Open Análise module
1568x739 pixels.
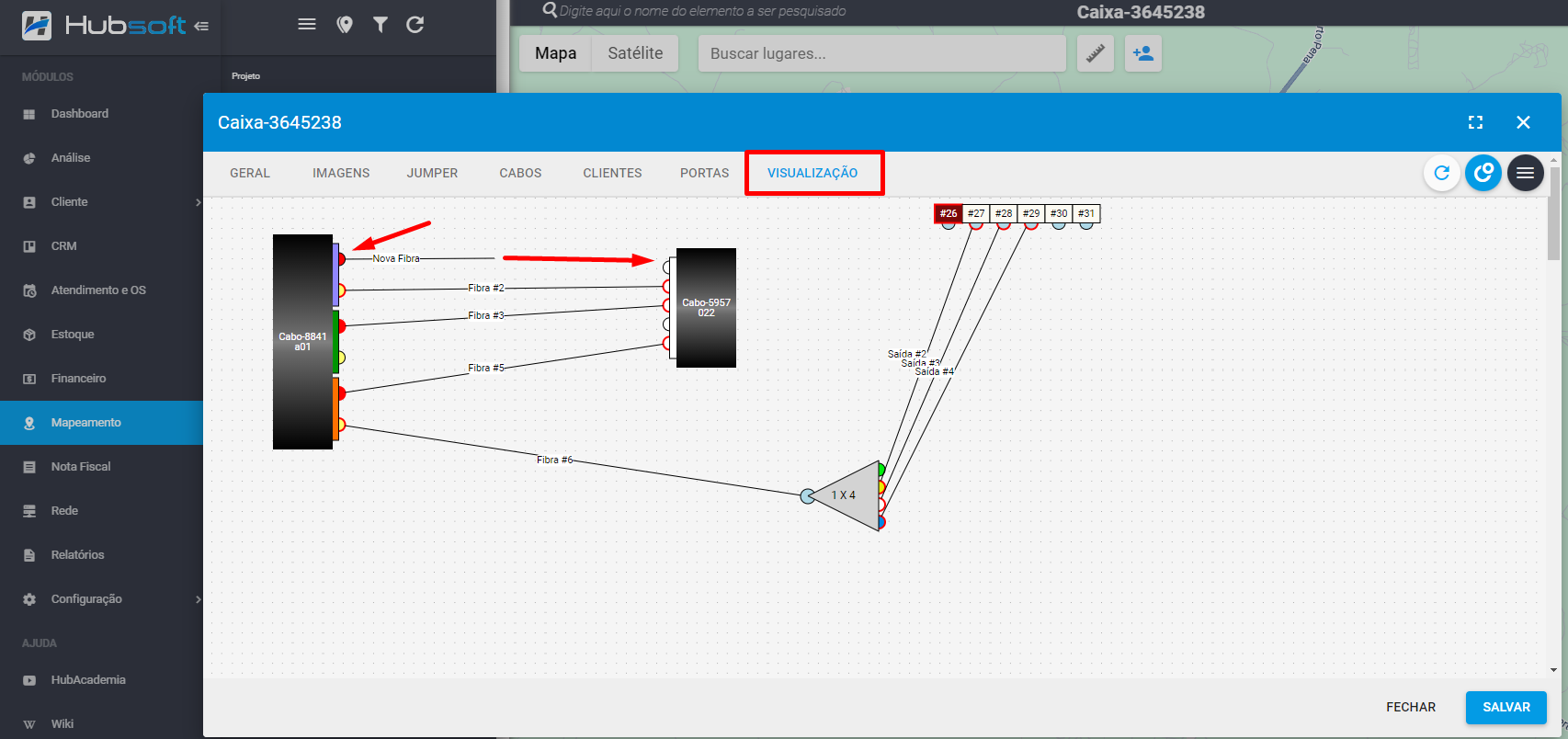pos(101,158)
